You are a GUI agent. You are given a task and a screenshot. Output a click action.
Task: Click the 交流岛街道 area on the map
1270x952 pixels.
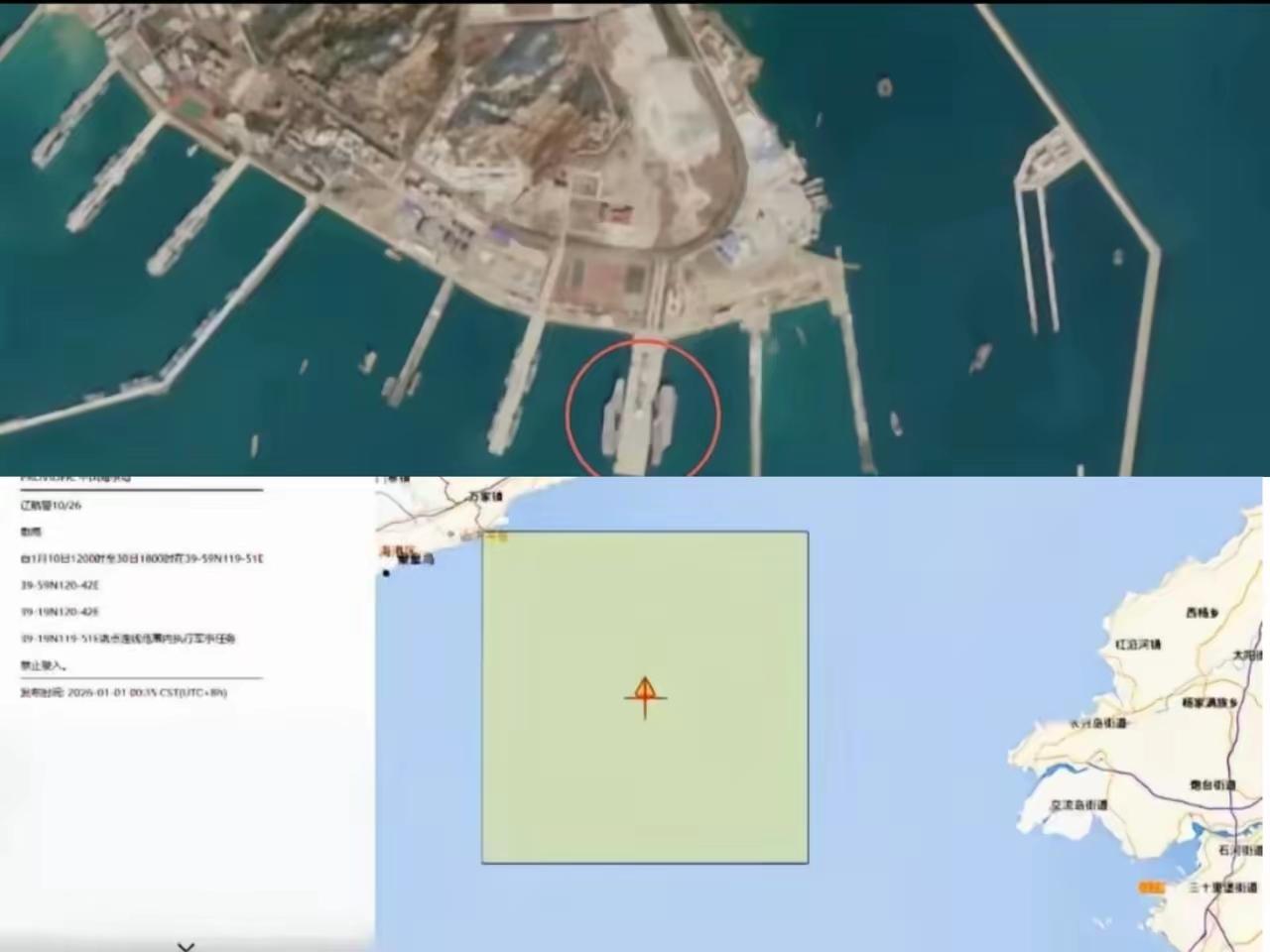pos(1079,803)
